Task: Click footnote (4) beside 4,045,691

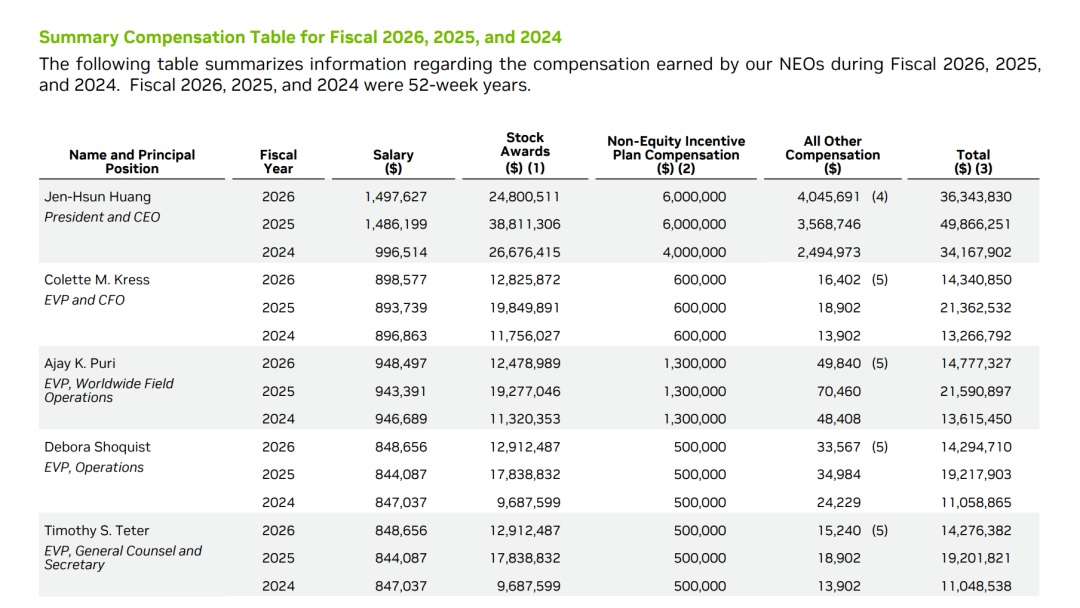Action: (x=880, y=197)
